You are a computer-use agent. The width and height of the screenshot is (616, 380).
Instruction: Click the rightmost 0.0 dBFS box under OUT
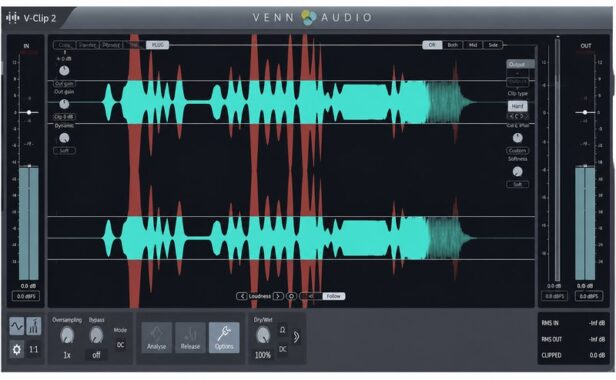click(x=589, y=296)
